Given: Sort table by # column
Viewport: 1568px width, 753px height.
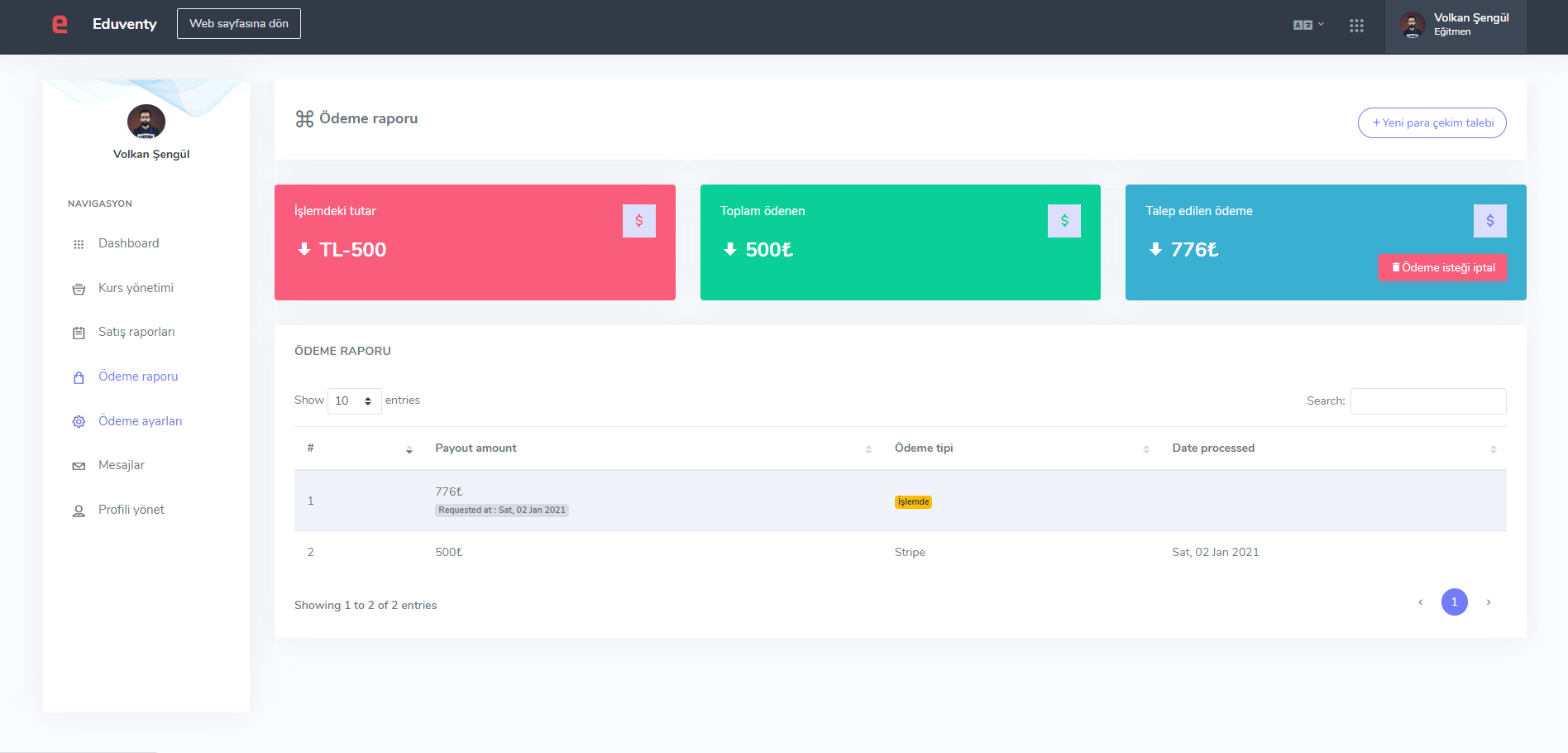Looking at the screenshot, I should pyautogui.click(x=358, y=448).
